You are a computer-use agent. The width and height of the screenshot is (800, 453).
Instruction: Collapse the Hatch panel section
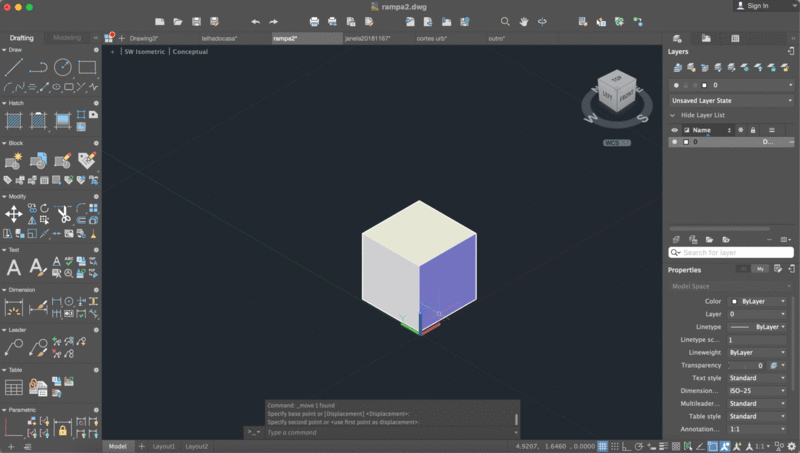coord(4,103)
